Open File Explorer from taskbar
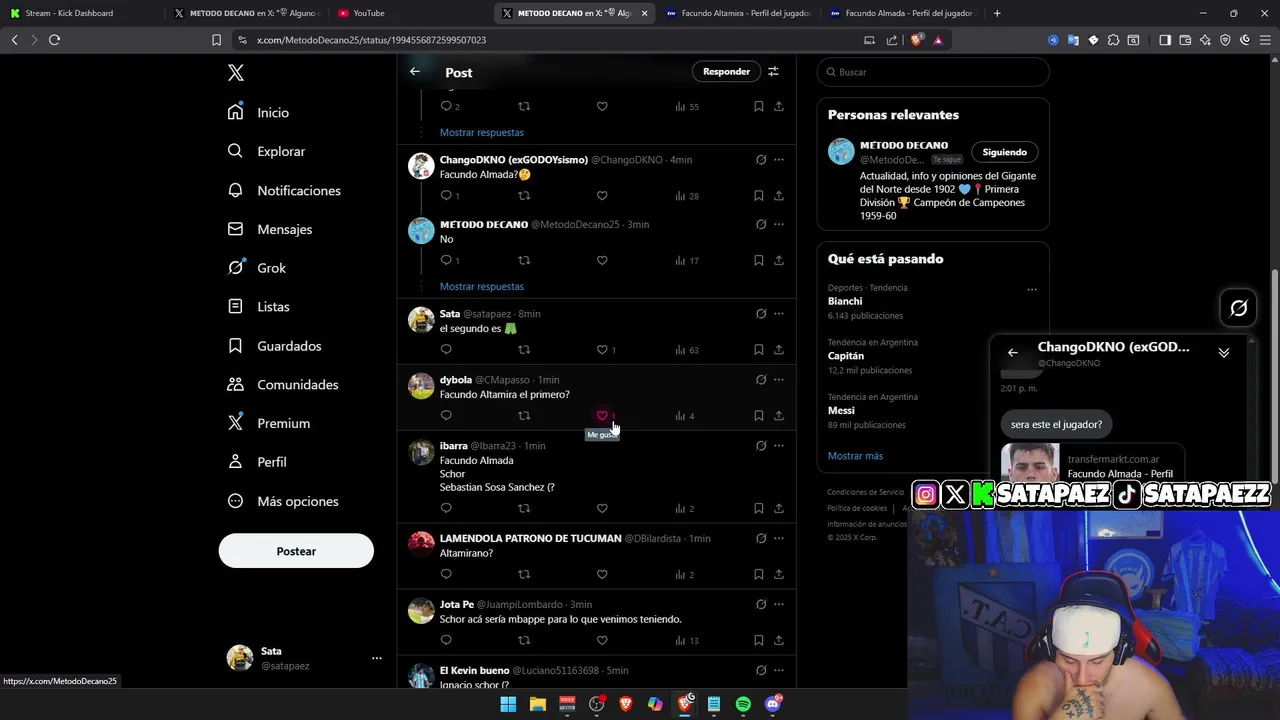 pos(537,705)
